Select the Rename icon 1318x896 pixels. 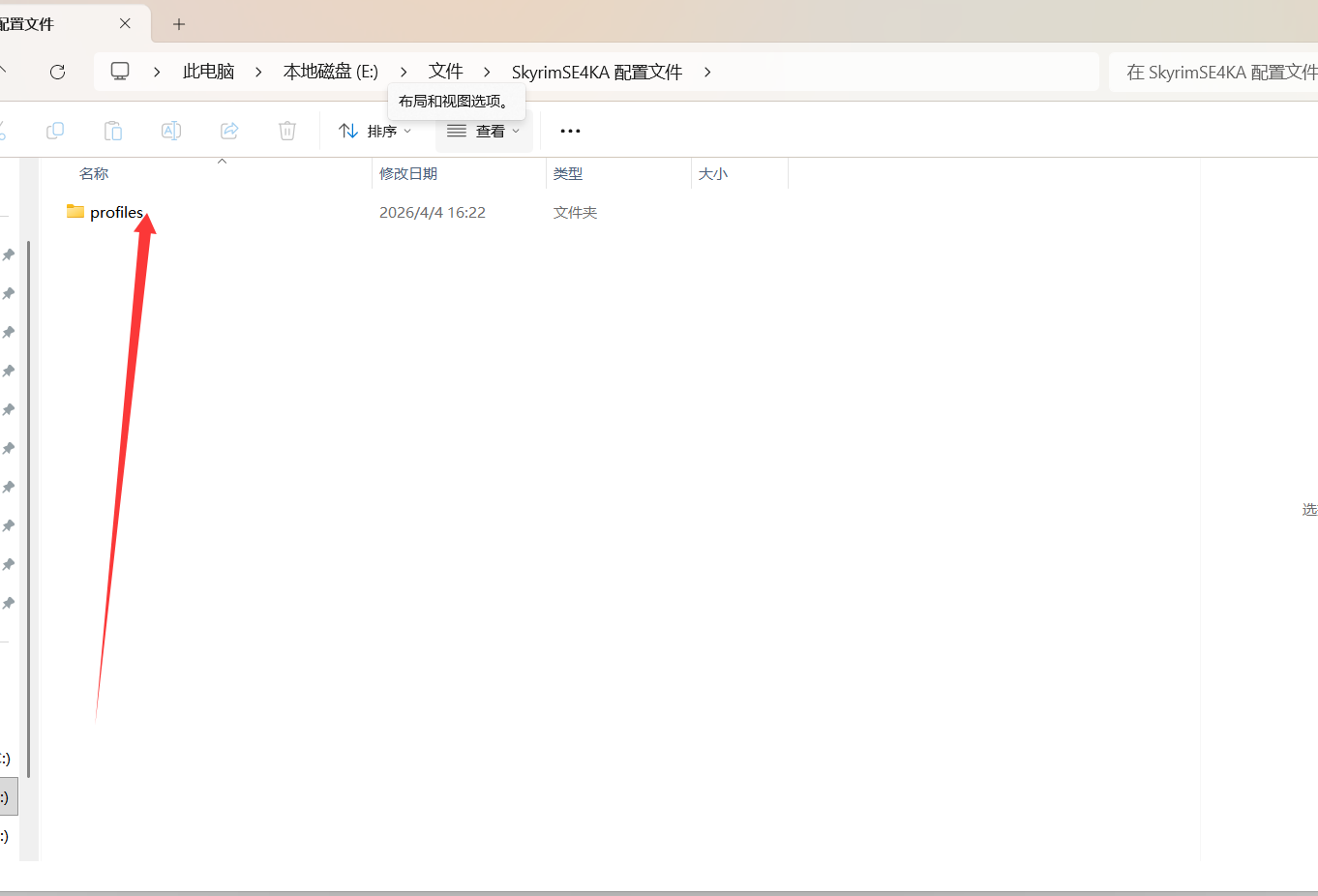[170, 131]
